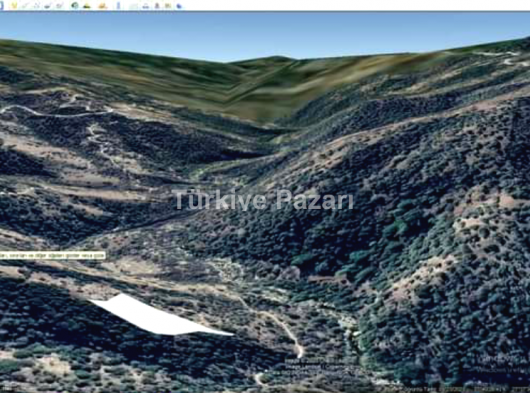Open the blue Ruler measurement tool

click(x=118, y=5)
